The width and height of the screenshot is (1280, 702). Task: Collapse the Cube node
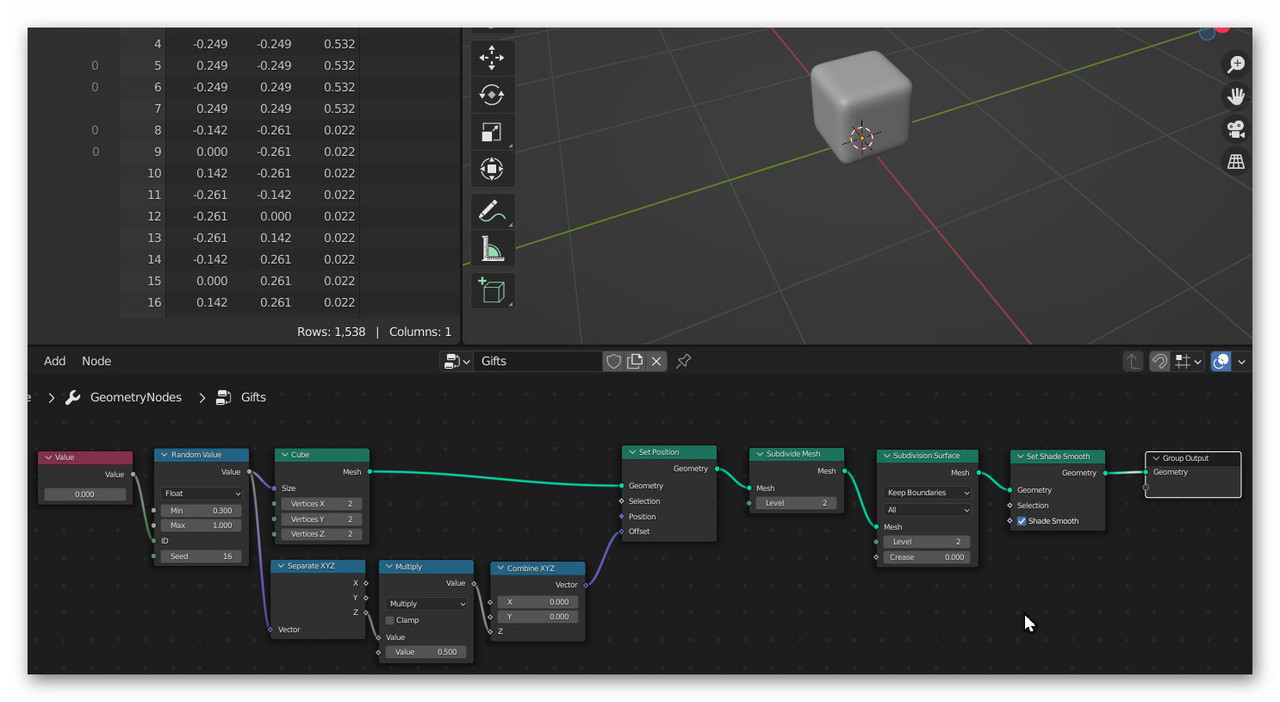[284, 455]
